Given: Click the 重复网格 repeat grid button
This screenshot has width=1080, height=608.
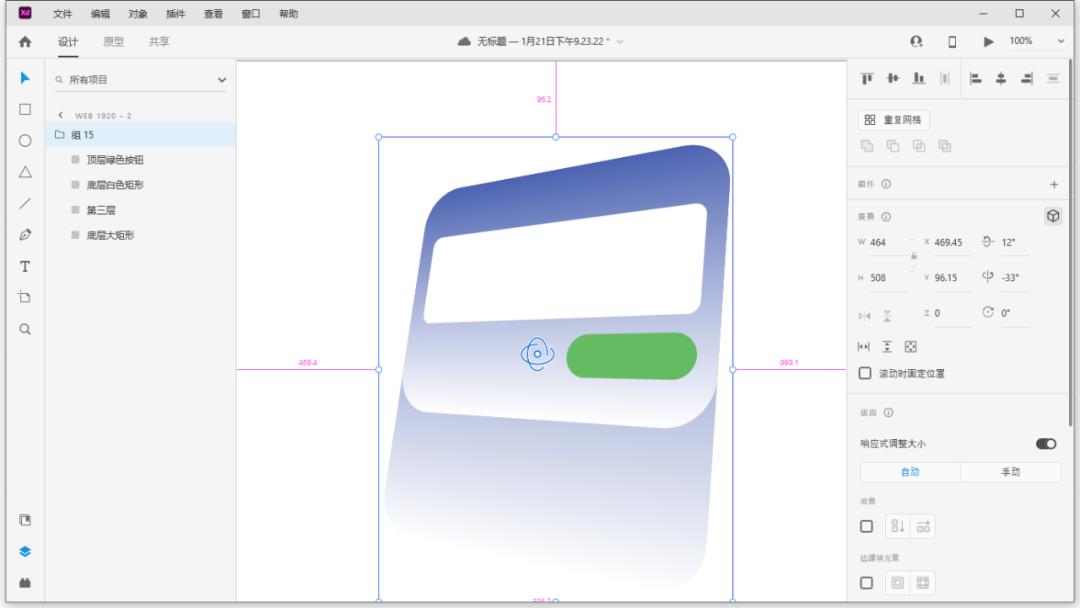Looking at the screenshot, I should tap(894, 120).
